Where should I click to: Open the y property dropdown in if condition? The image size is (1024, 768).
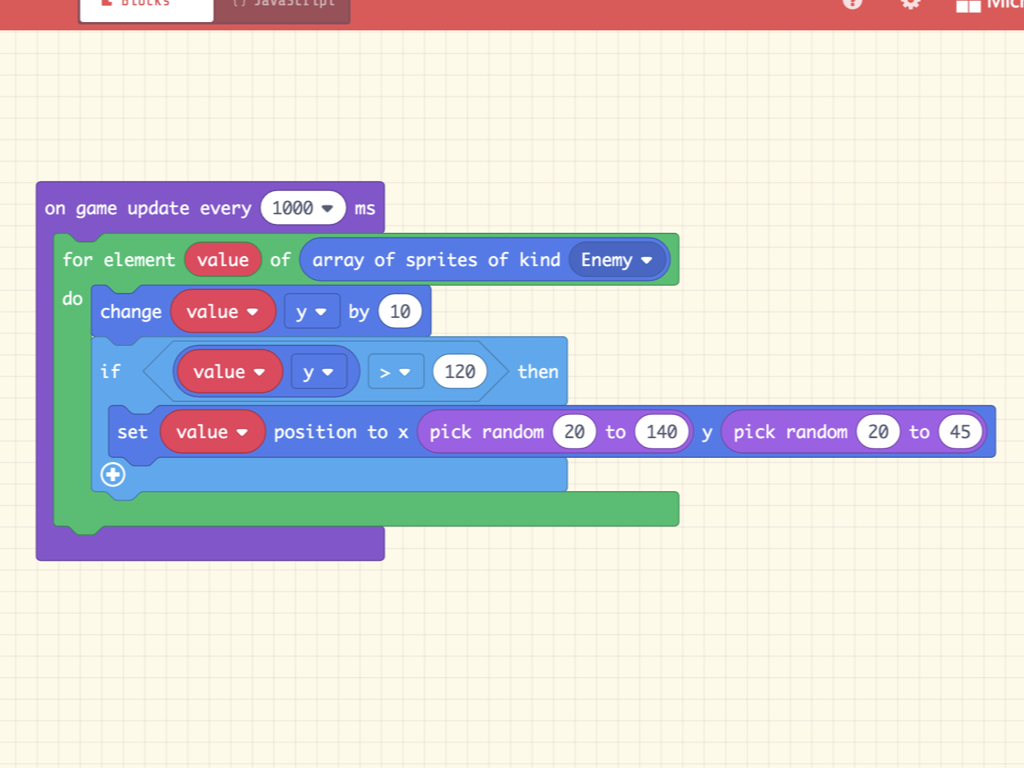319,372
